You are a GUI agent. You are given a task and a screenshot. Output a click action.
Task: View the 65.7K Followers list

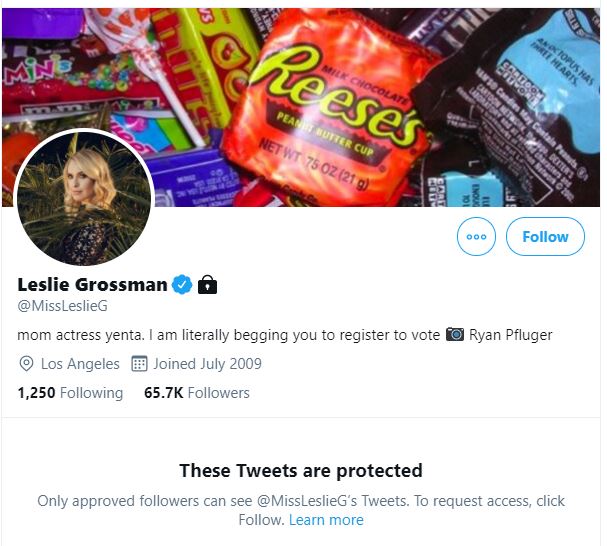[x=196, y=393]
